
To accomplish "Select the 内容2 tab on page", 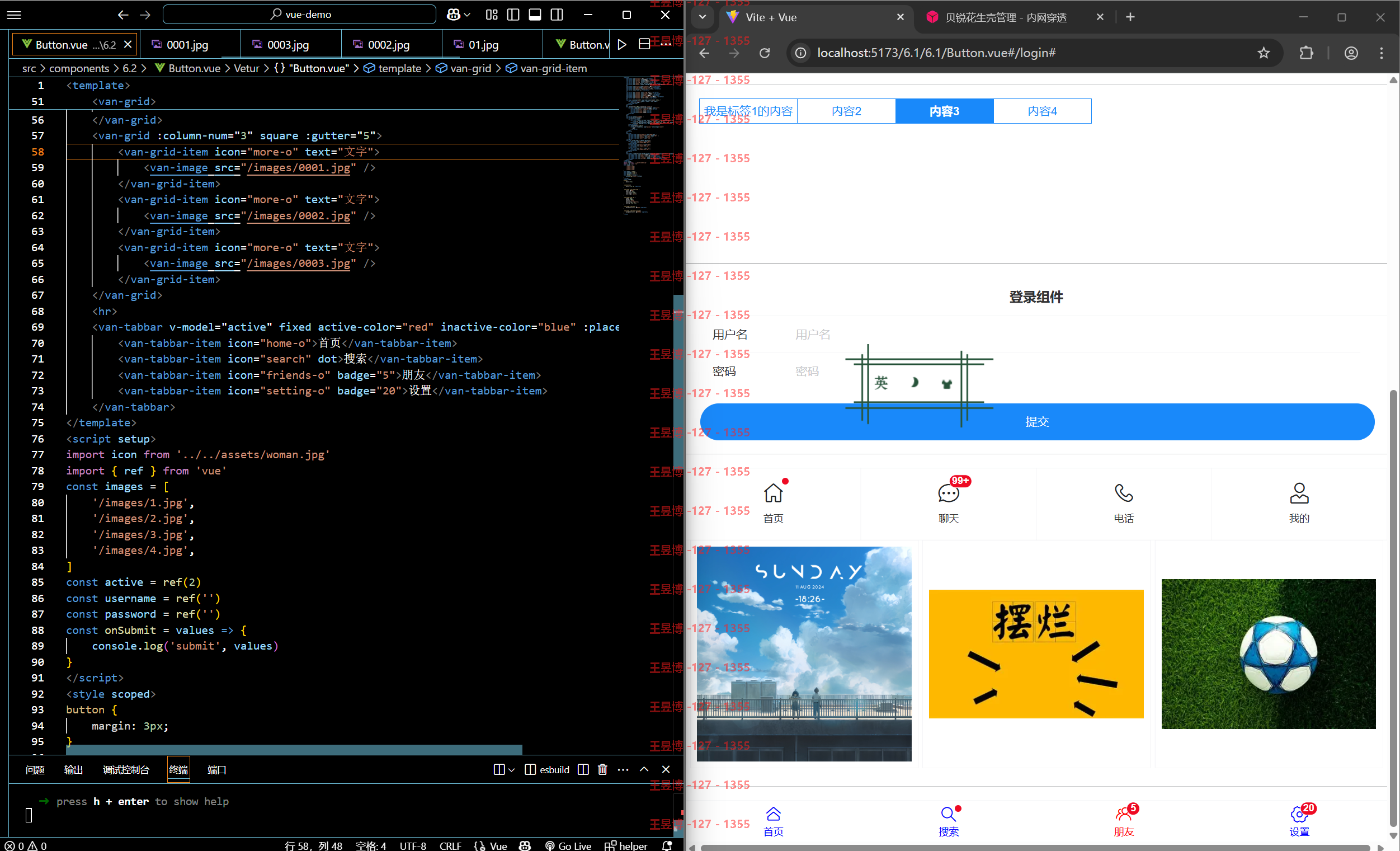I will [847, 111].
